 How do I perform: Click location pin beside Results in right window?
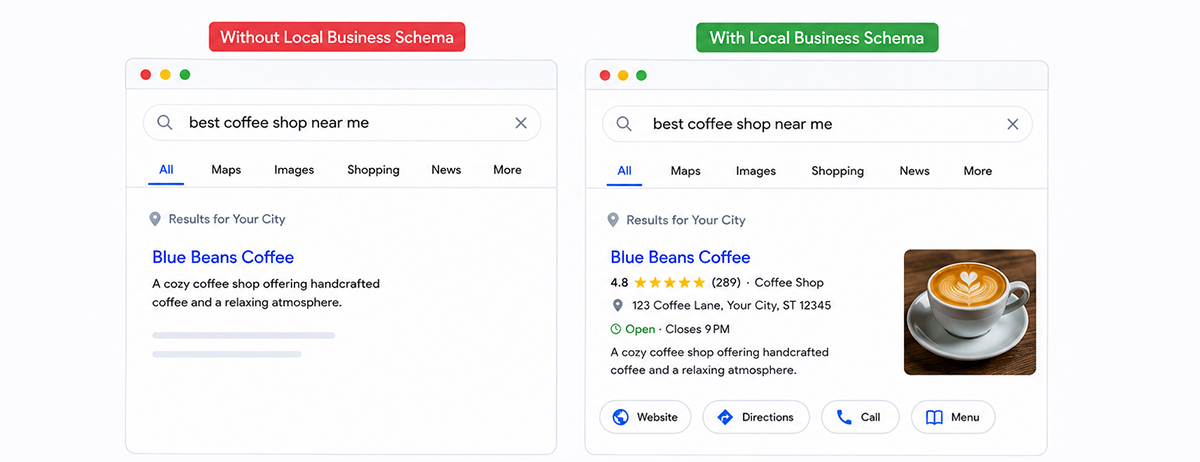click(x=613, y=220)
